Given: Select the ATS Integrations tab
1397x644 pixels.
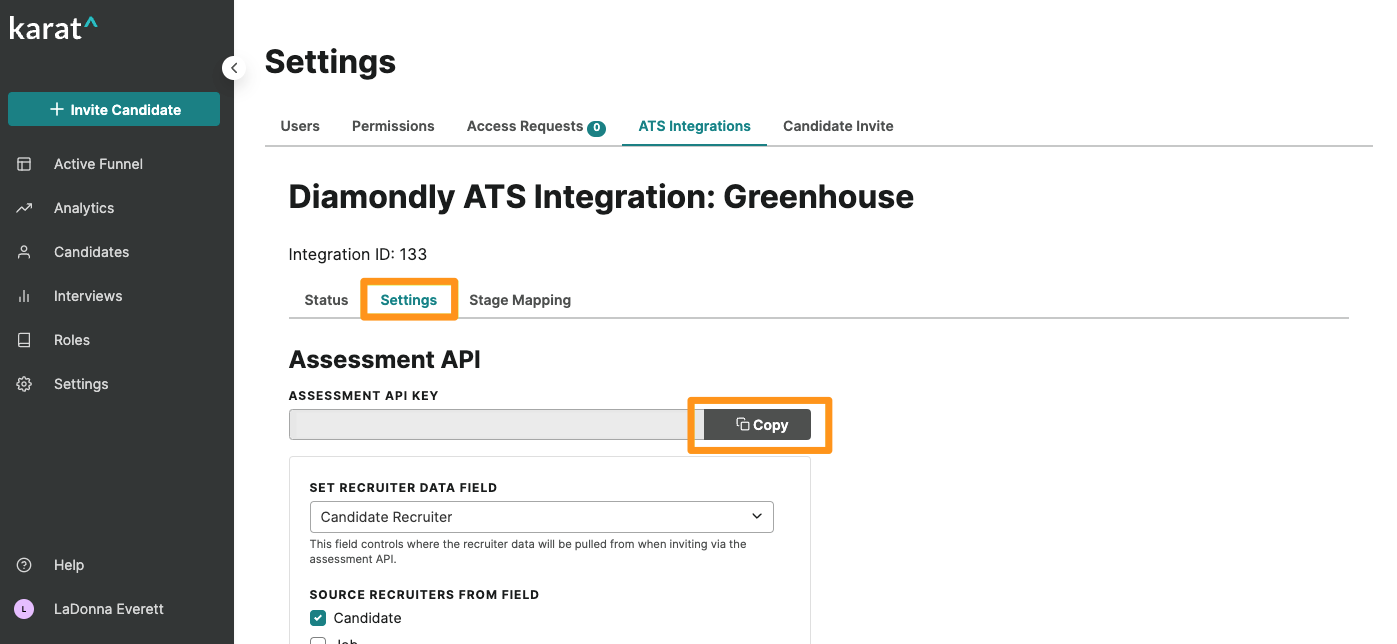Looking at the screenshot, I should click(694, 126).
